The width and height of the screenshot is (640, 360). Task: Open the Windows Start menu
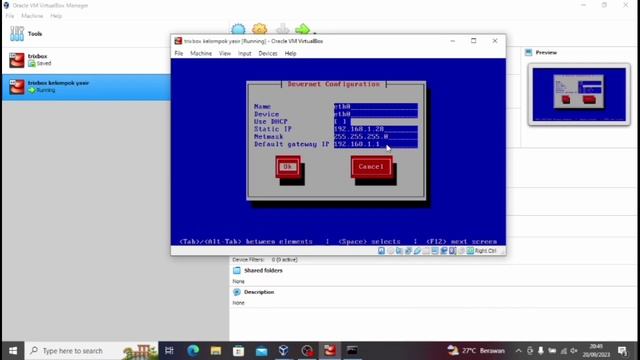click(13, 351)
